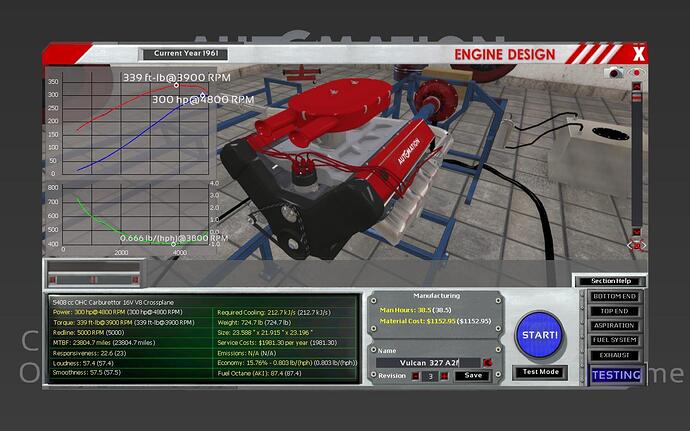The image size is (690, 431).
Task: Click the camera reset icon below scrollbar
Action: tap(635, 246)
